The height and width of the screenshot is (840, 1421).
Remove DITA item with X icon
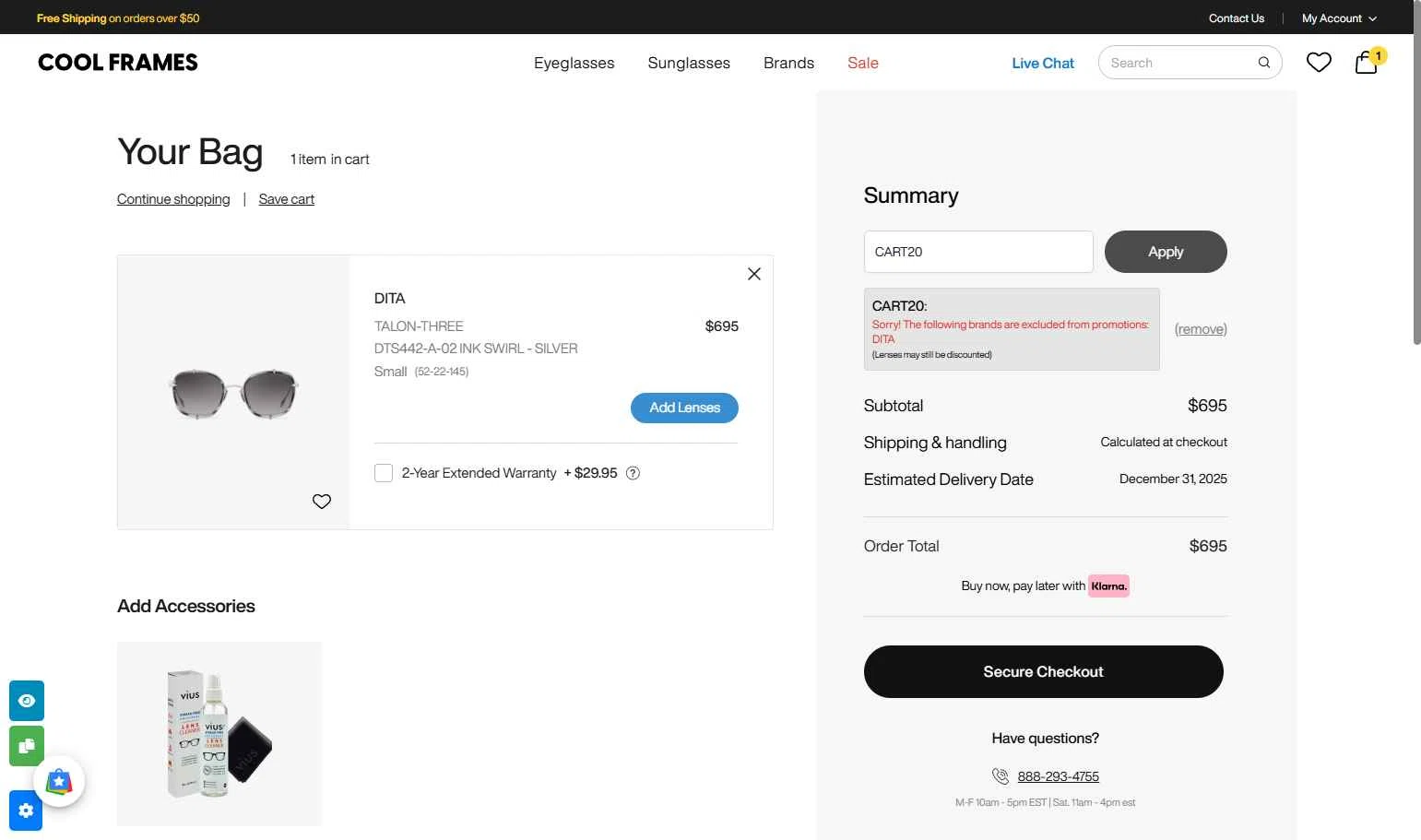coord(753,274)
